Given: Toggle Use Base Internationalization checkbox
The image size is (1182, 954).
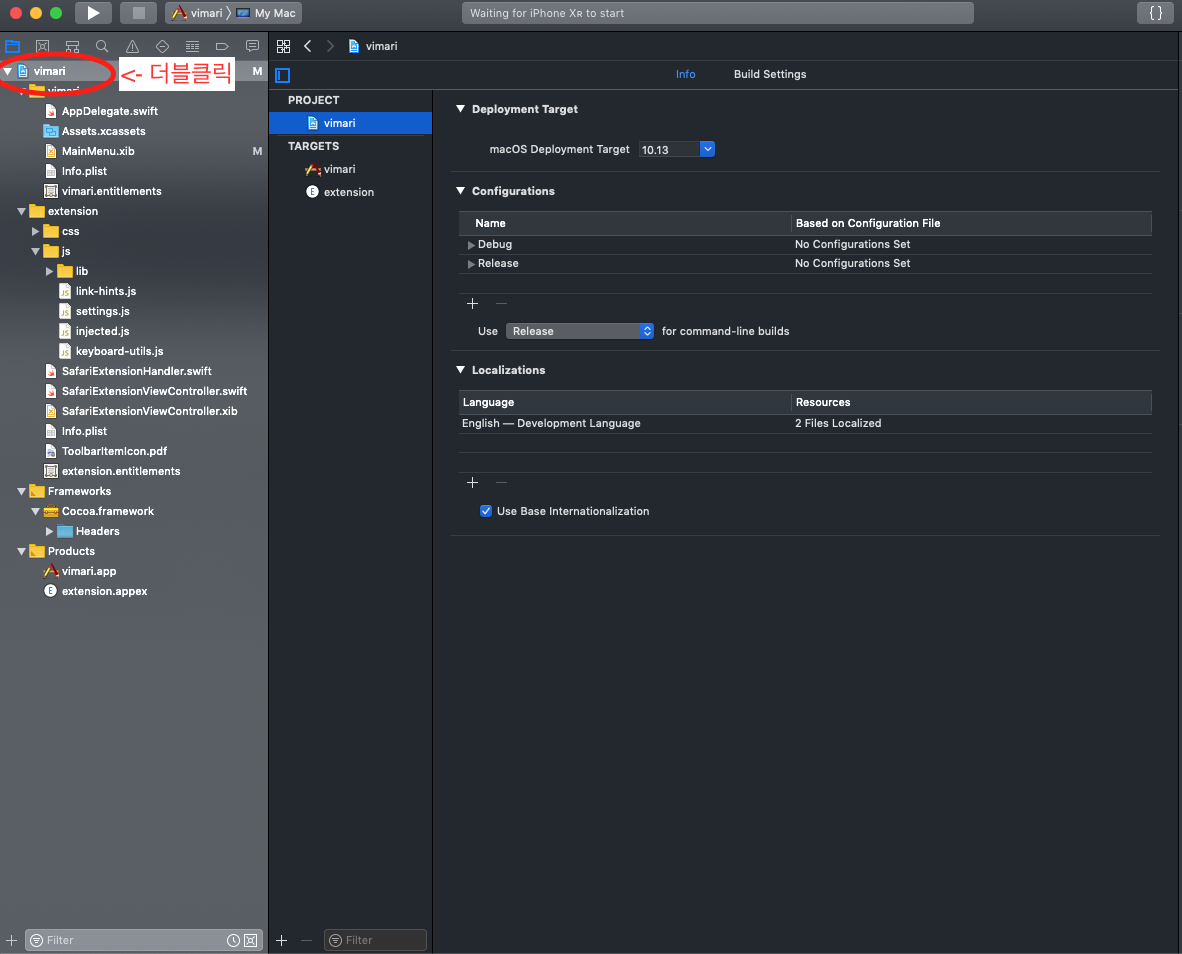Looking at the screenshot, I should 486,511.
